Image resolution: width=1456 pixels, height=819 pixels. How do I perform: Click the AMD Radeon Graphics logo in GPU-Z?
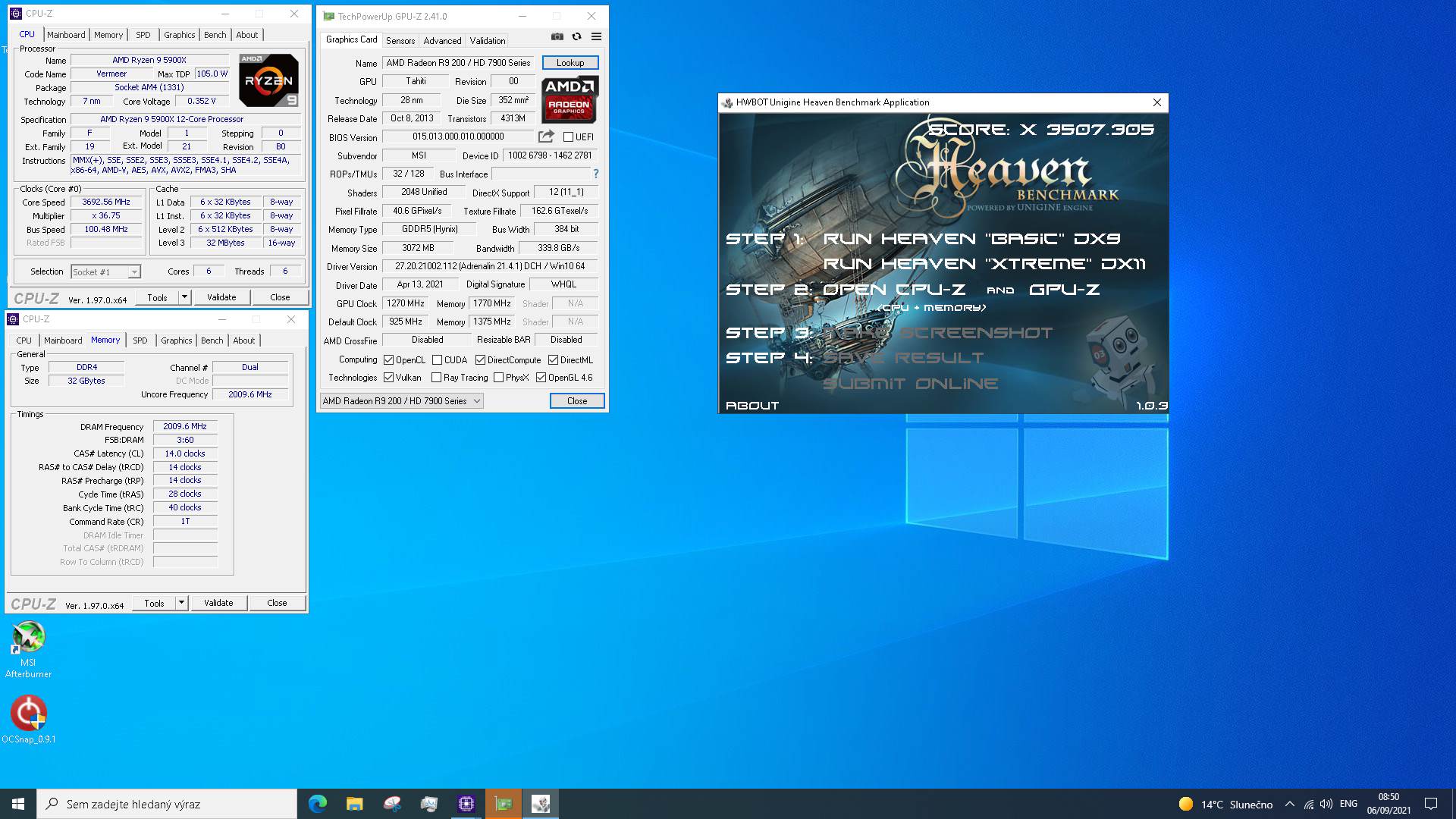point(570,99)
